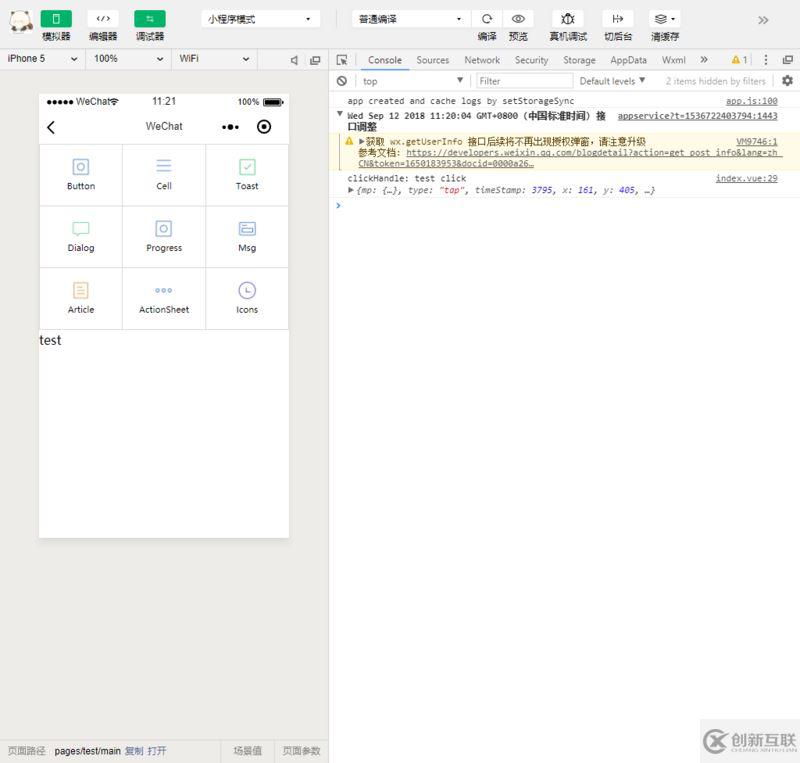Image resolution: width=800 pixels, height=763 pixels.
Task: Click the user avatar icon
Action: click(x=20, y=21)
